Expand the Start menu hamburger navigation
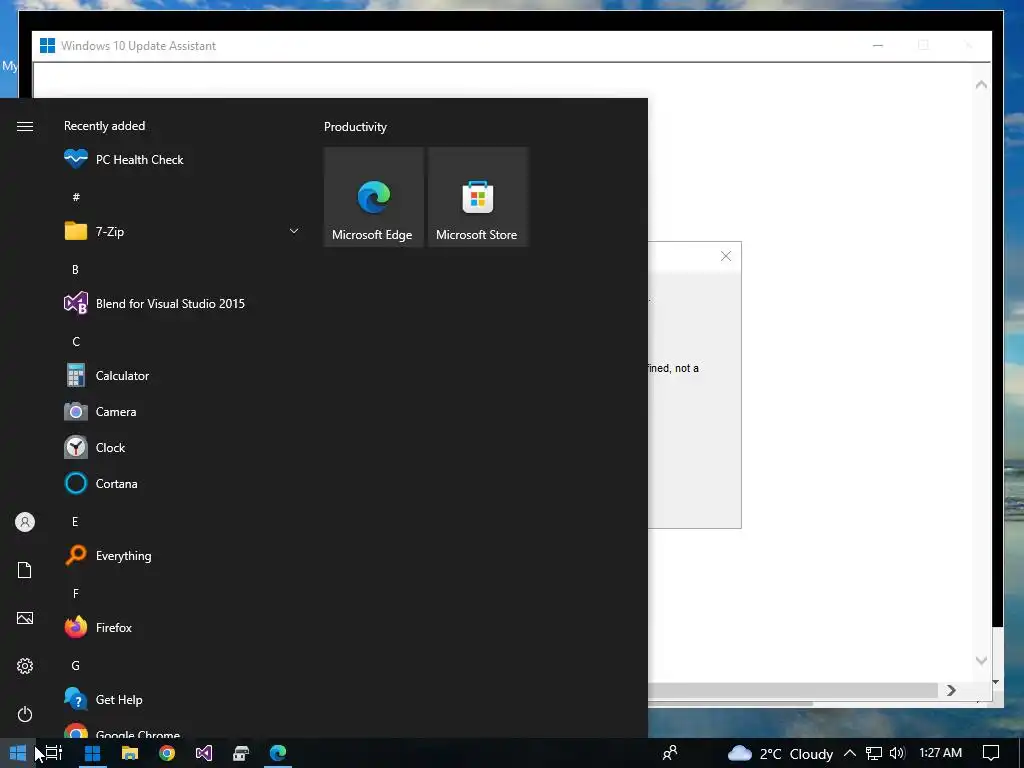Image resolution: width=1024 pixels, height=768 pixels. (25, 126)
